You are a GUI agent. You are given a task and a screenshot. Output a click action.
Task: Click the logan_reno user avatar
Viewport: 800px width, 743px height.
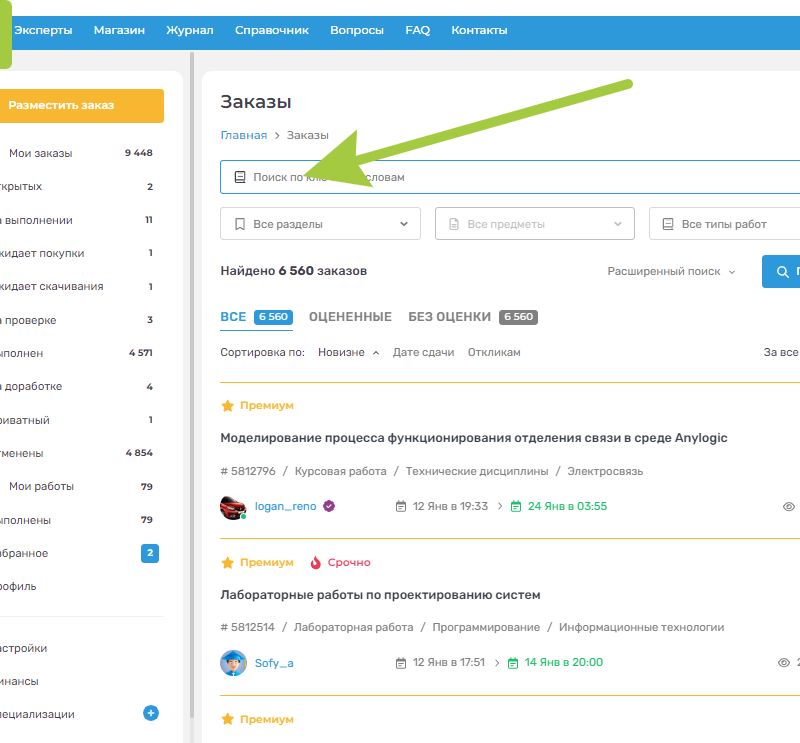pyautogui.click(x=233, y=506)
